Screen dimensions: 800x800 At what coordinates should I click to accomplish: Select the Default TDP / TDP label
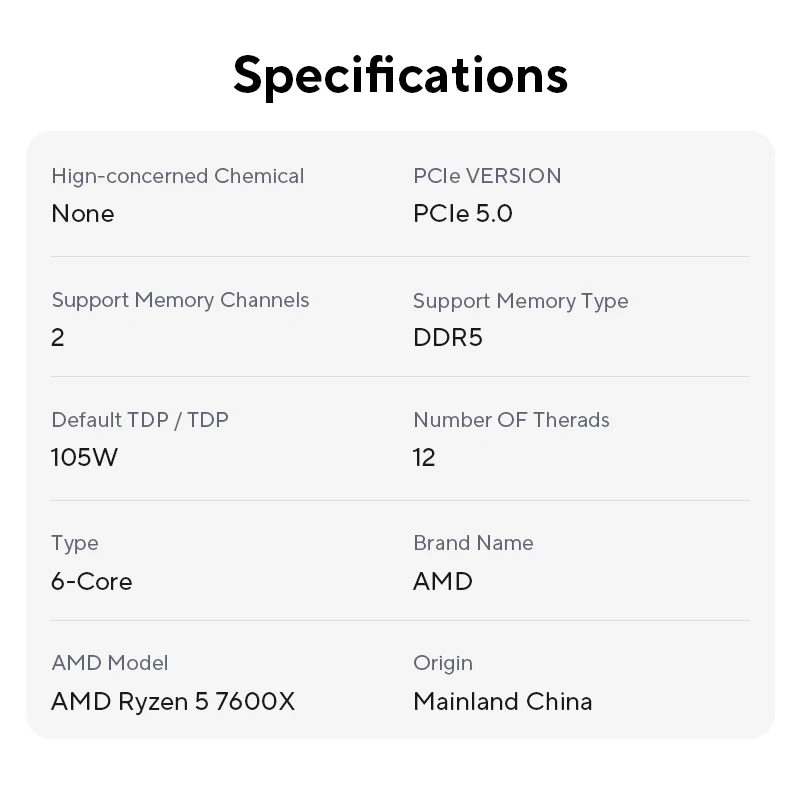(140, 420)
